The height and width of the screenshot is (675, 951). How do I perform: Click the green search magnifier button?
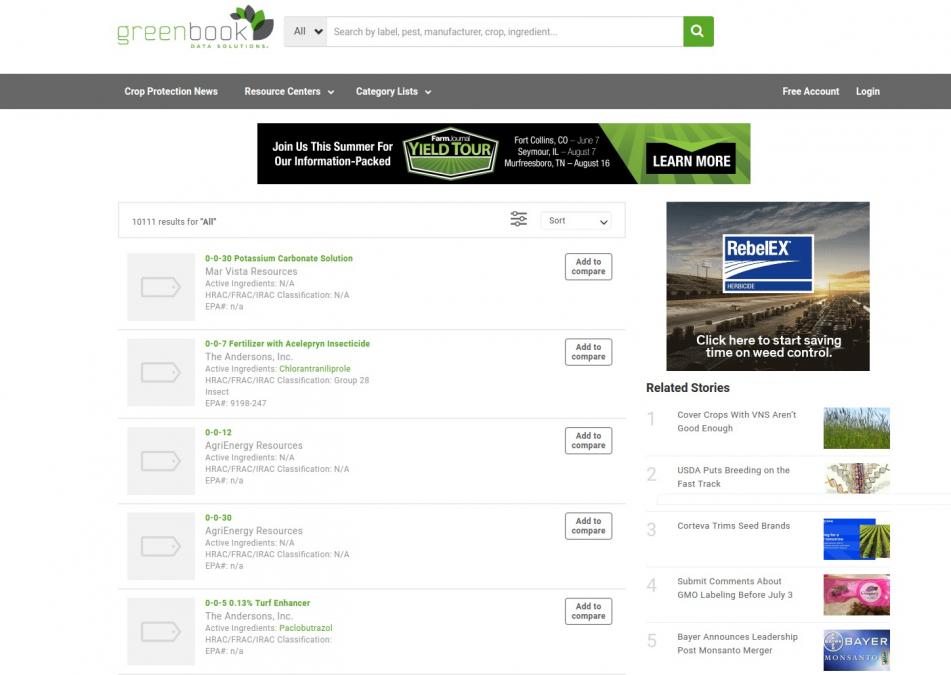tap(698, 32)
